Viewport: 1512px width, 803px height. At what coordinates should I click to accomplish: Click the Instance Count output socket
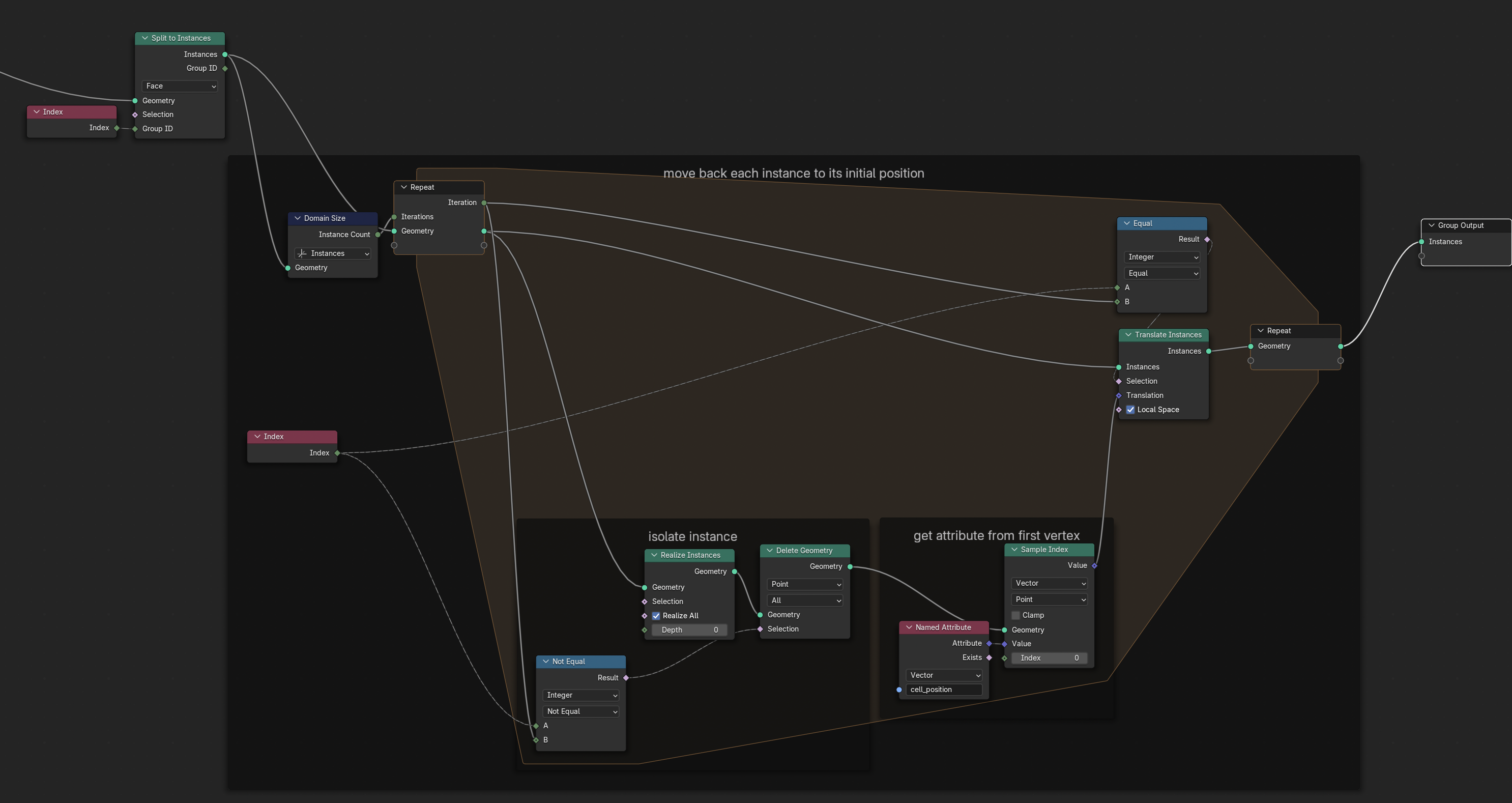[377, 235]
